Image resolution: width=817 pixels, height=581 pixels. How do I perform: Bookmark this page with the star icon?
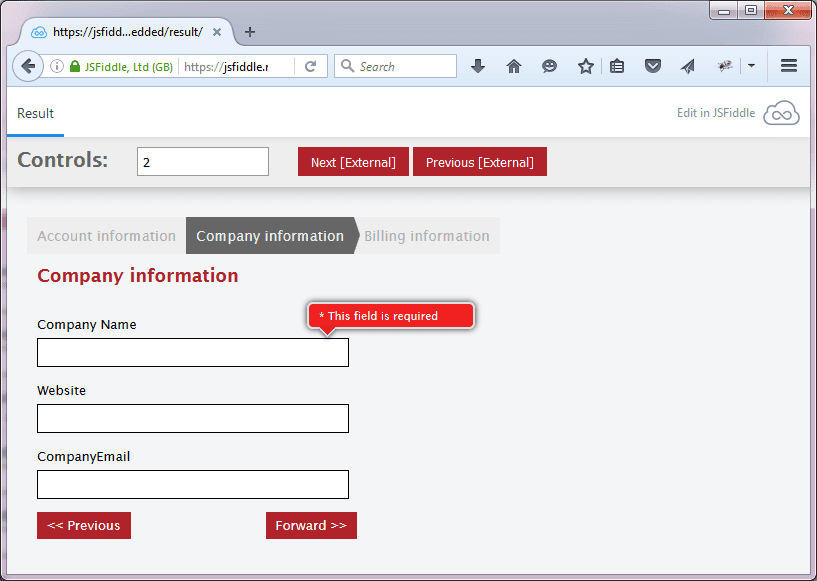[x=586, y=66]
